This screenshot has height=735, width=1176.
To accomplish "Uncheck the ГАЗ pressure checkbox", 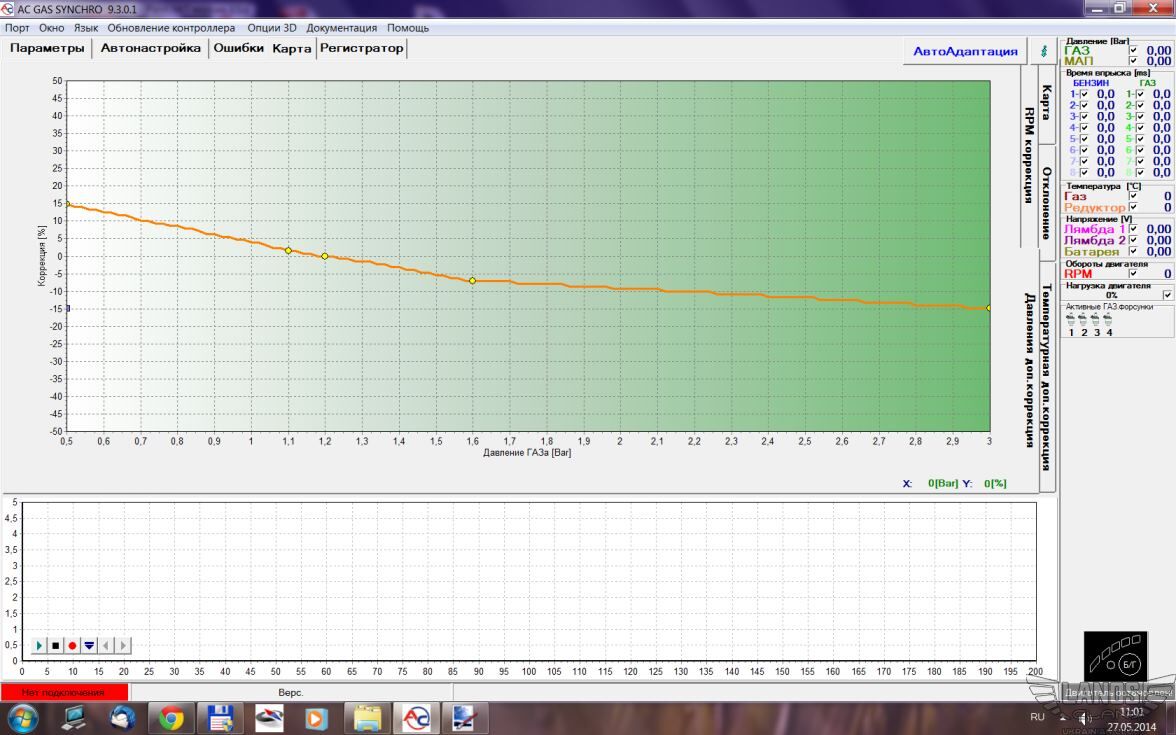I will coord(1133,50).
